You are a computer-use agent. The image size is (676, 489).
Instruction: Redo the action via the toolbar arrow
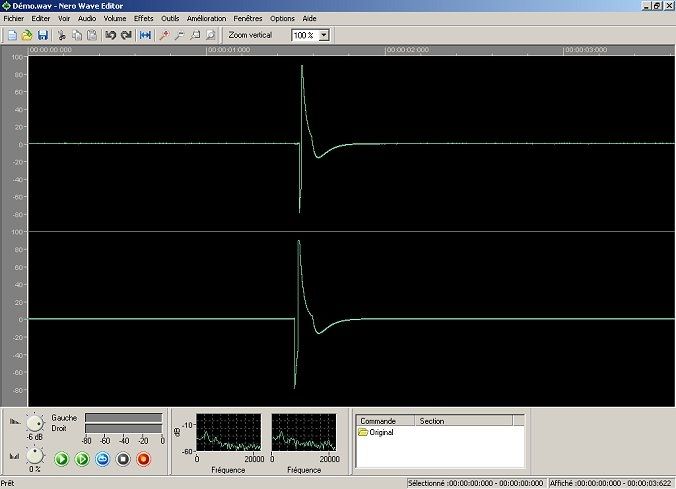point(126,35)
